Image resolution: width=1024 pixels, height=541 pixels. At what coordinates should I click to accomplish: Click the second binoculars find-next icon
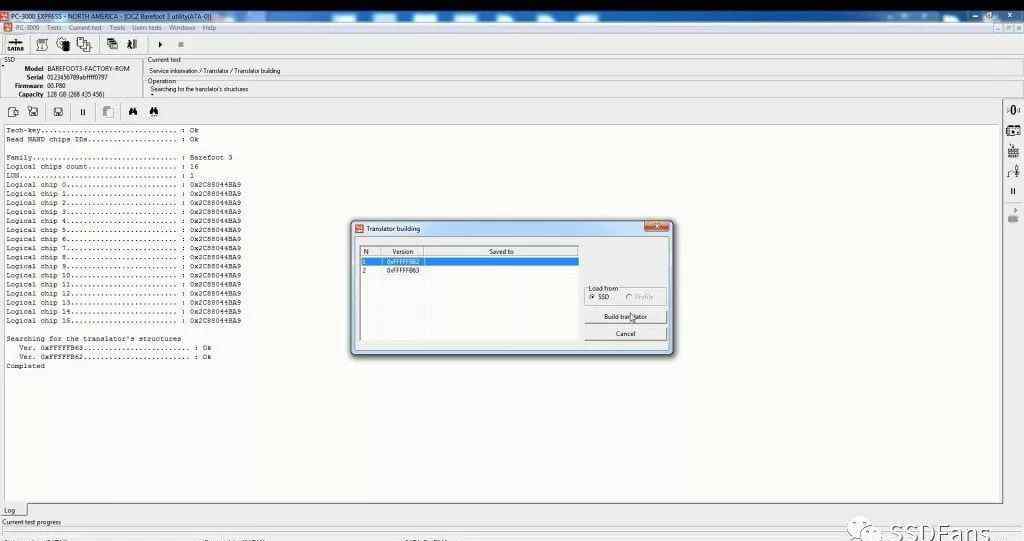[153, 112]
